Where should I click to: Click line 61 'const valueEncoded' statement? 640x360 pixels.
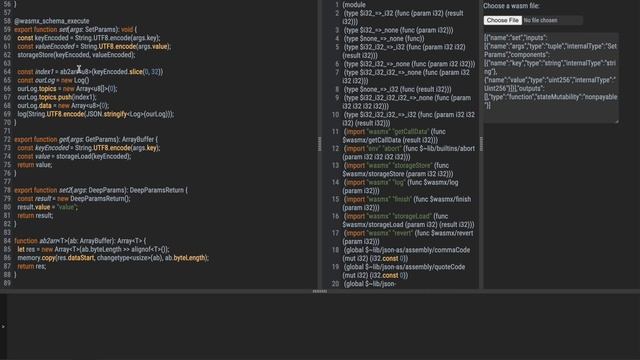(94, 47)
